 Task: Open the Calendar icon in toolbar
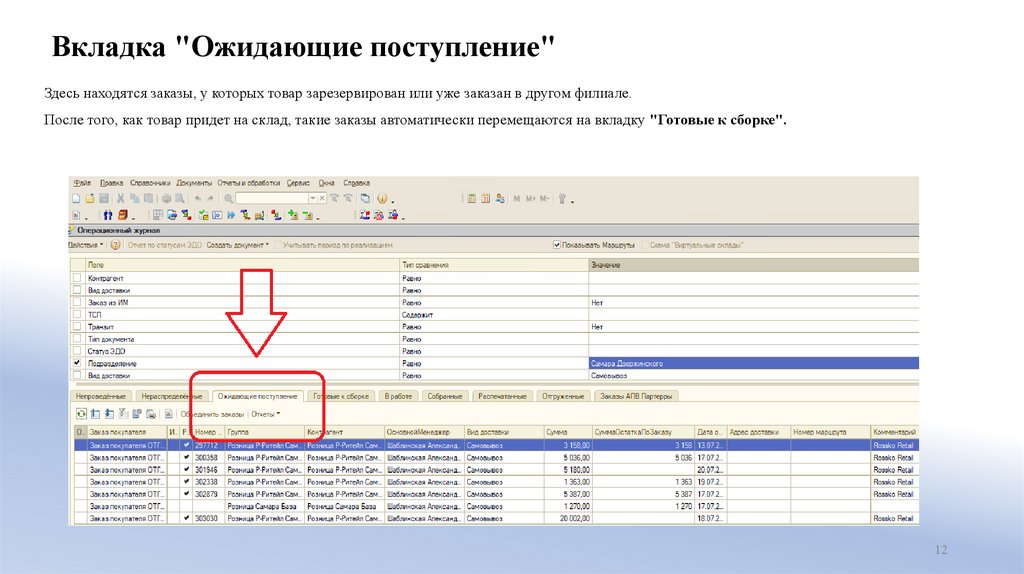(x=486, y=199)
